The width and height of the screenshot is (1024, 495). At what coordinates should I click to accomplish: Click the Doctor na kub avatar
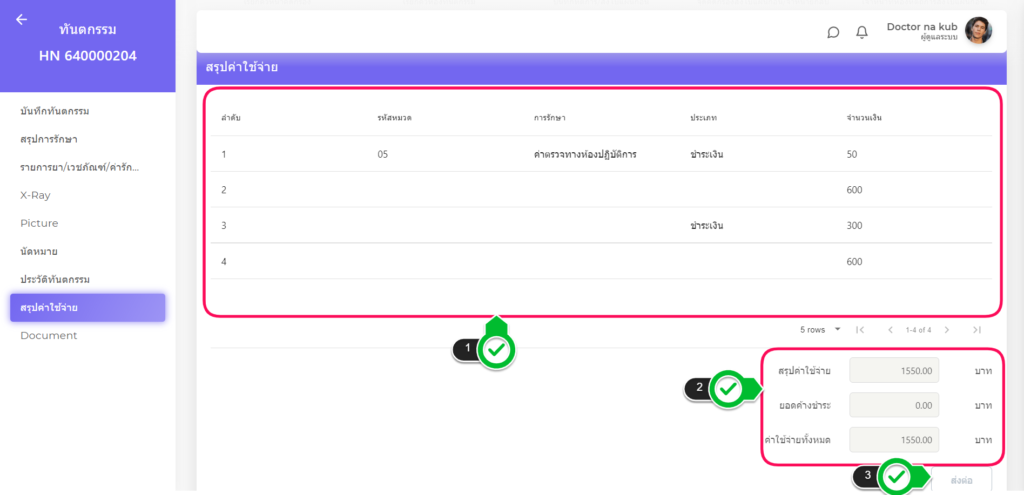click(x=978, y=31)
